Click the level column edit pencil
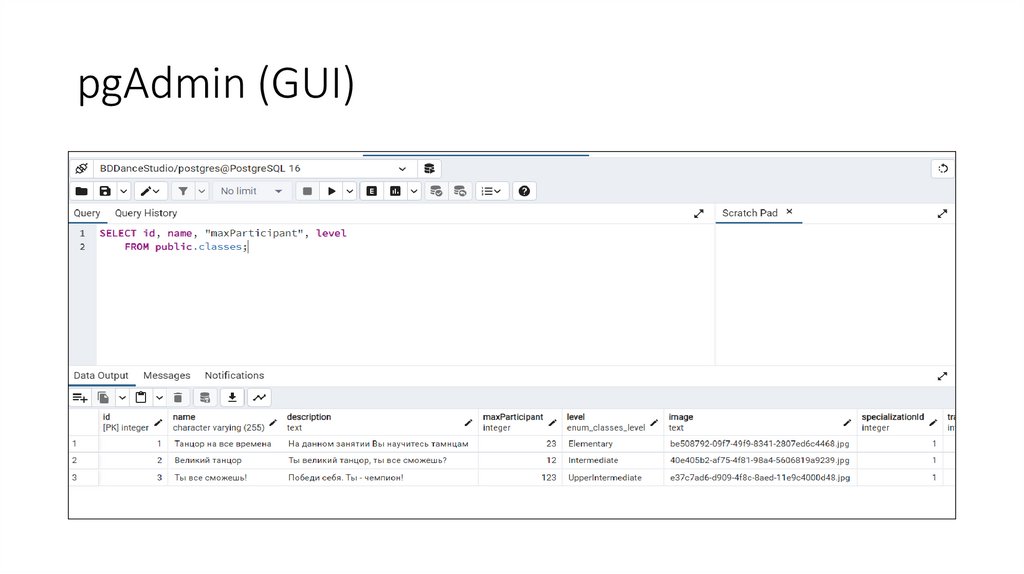 [x=654, y=423]
